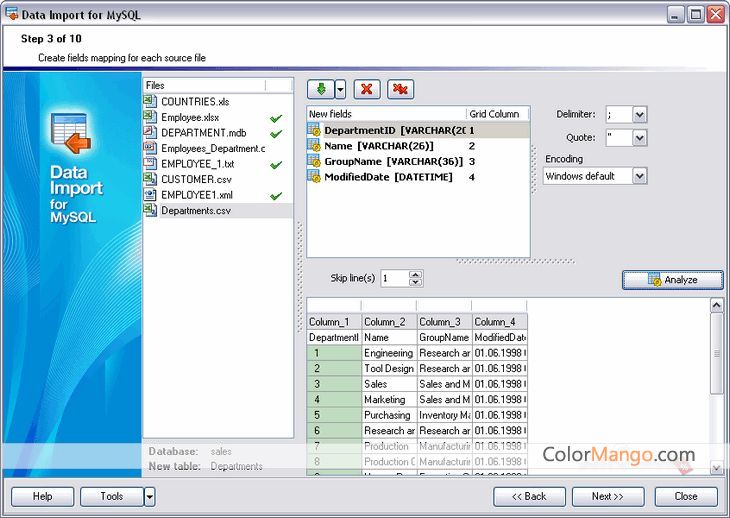Screen dimensions: 730x518
Task: Click the DepartmentID field icon
Action: click(314, 130)
